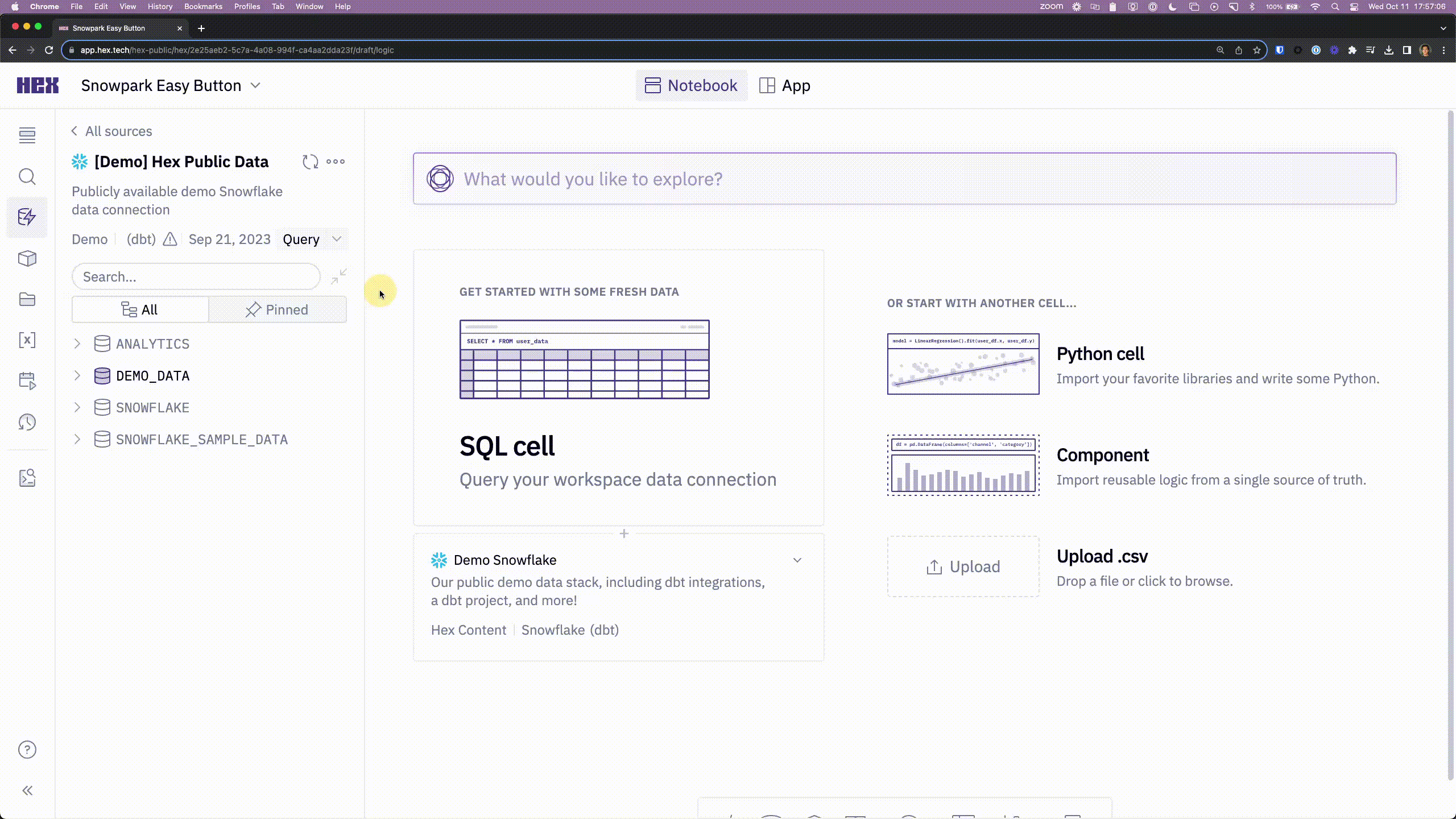Open the Demo Snowflake connection dropdown

[x=797, y=560]
